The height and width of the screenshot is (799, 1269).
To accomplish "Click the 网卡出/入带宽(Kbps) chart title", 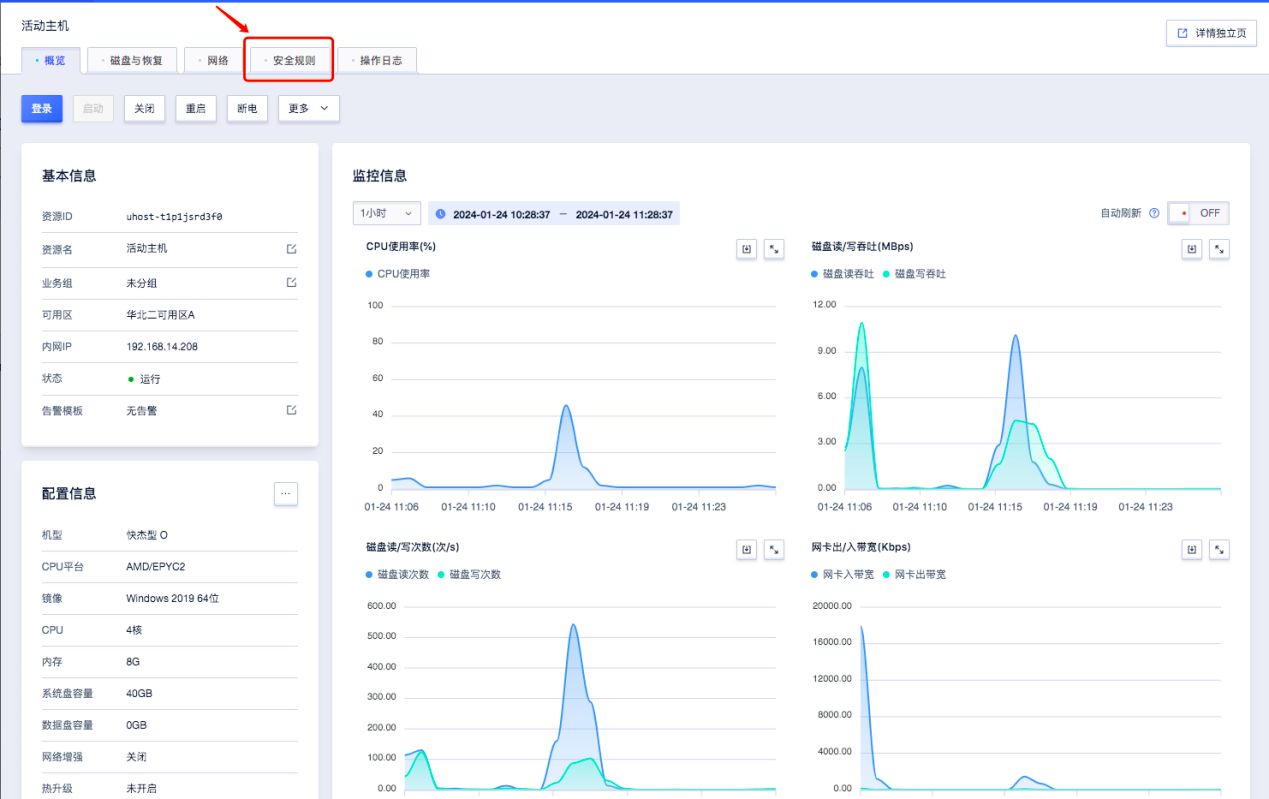I will click(x=861, y=547).
